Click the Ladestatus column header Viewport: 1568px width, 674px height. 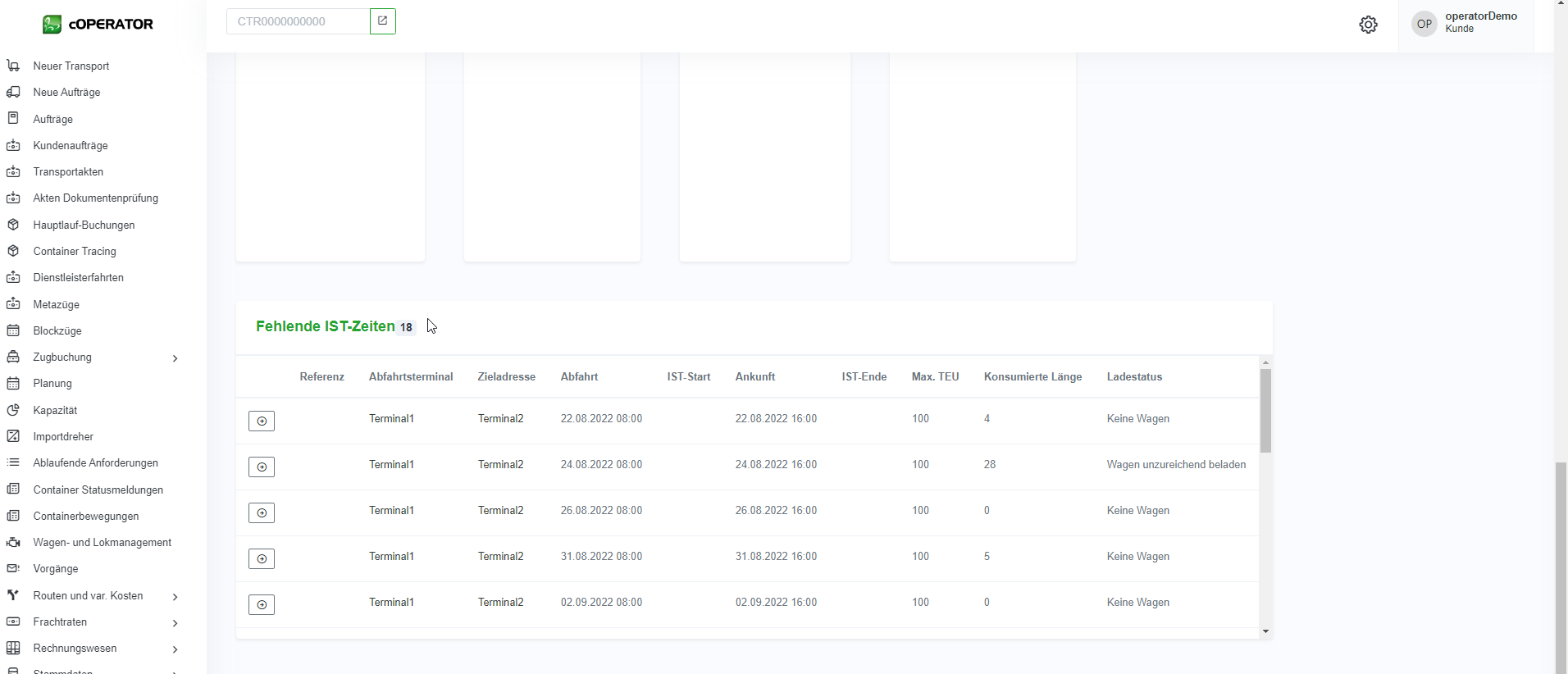tap(1134, 376)
